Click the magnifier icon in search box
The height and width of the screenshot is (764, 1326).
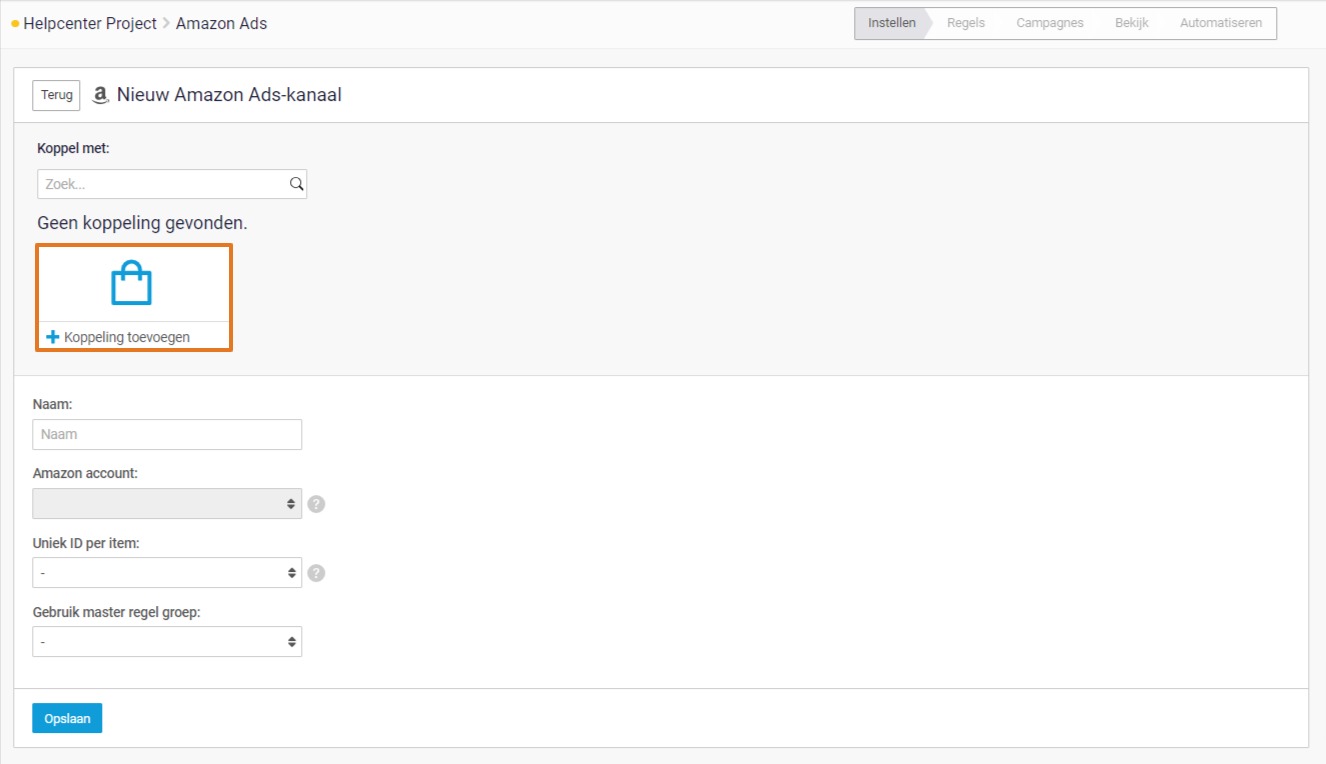(296, 184)
